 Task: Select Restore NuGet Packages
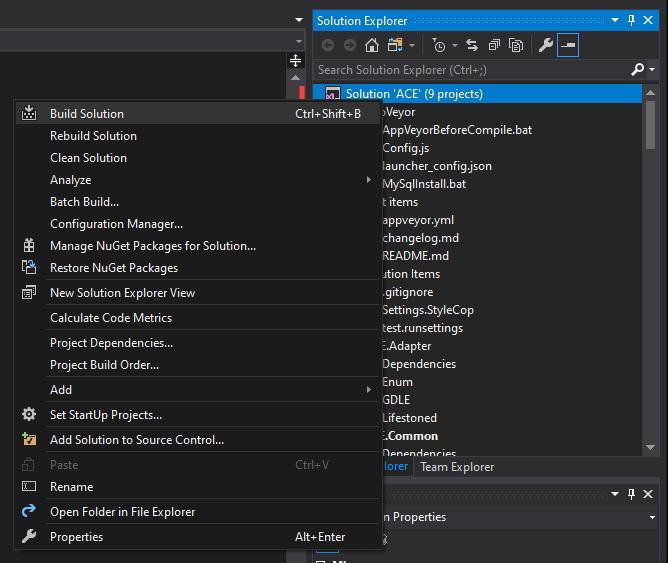(197, 268)
